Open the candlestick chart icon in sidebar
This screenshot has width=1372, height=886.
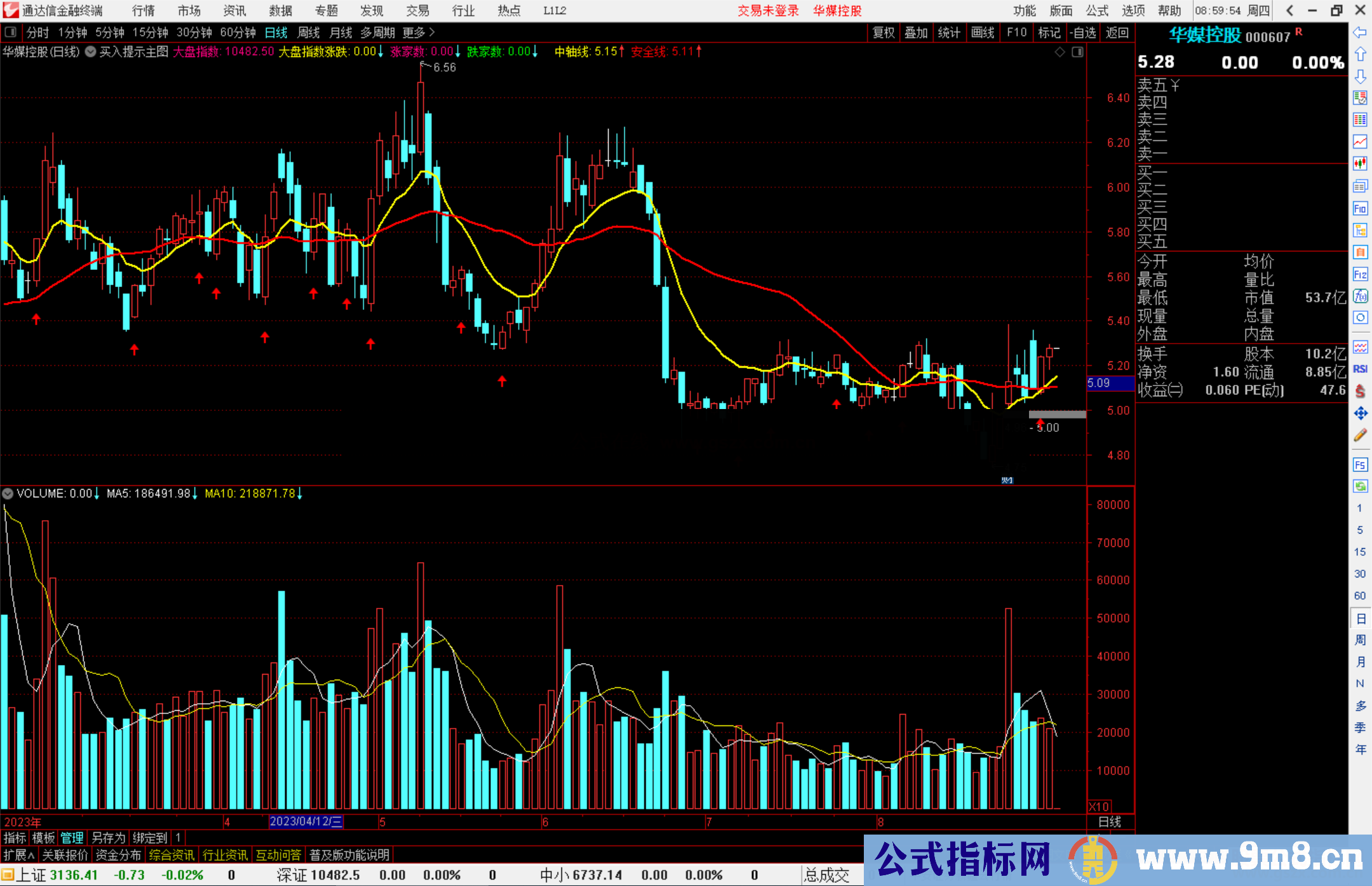tap(1360, 164)
